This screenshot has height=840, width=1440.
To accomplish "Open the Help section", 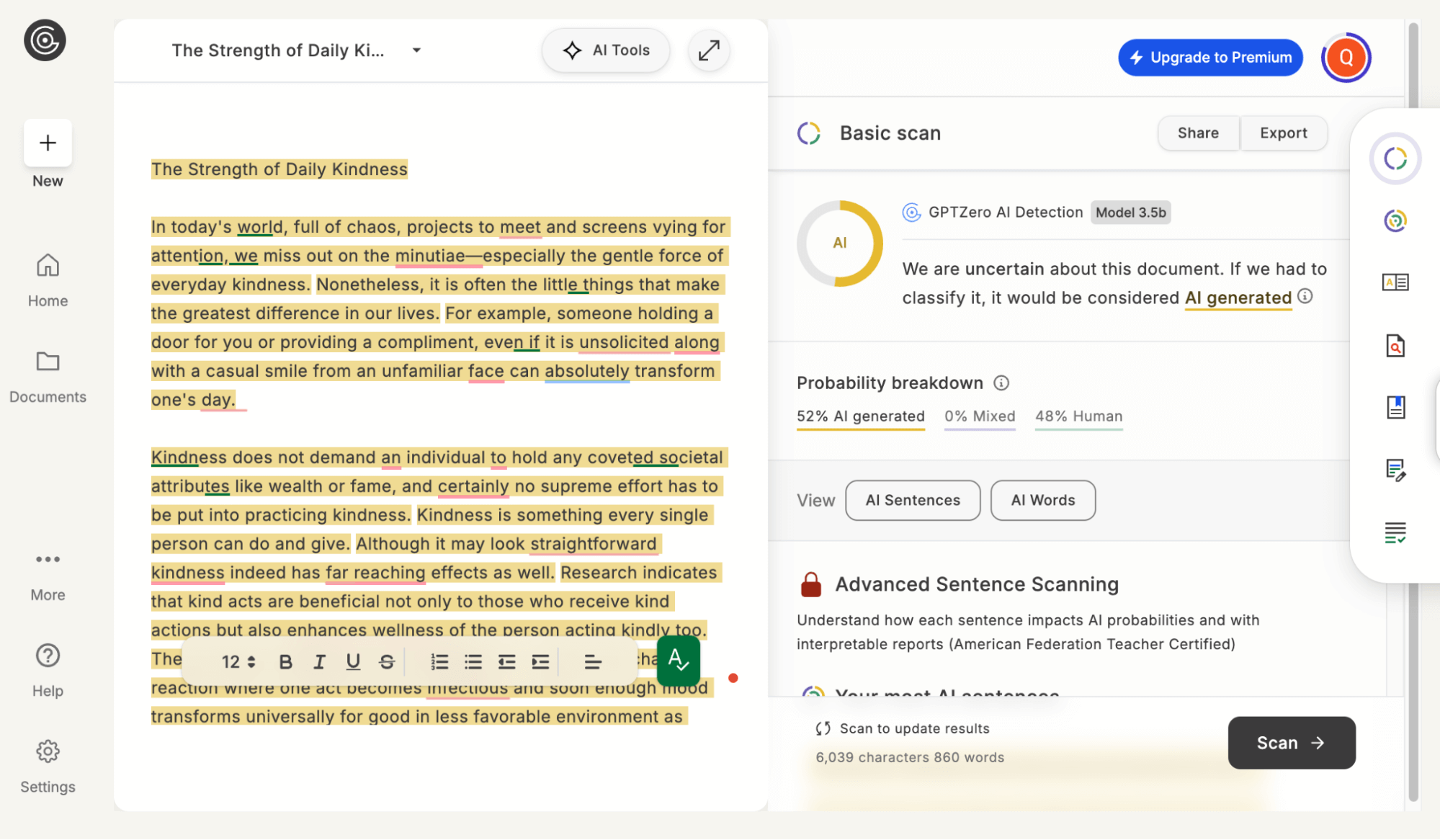I will pyautogui.click(x=48, y=671).
